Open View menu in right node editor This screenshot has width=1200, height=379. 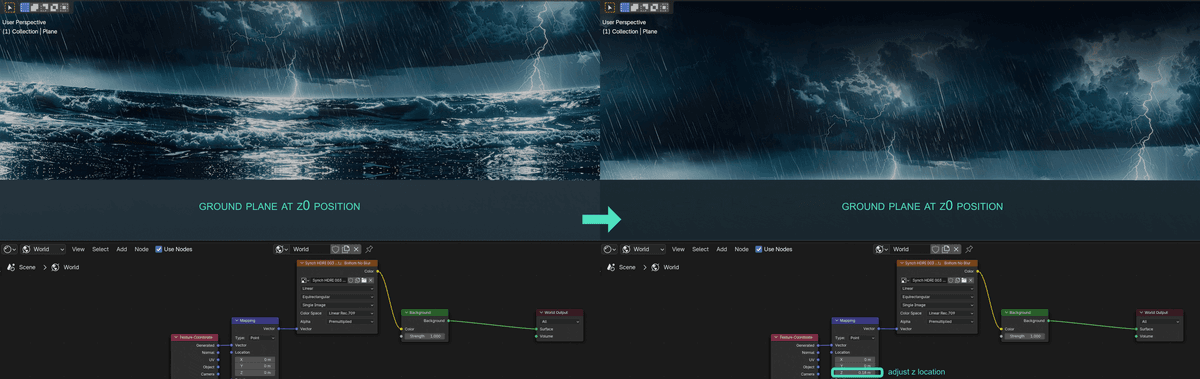tap(678, 249)
